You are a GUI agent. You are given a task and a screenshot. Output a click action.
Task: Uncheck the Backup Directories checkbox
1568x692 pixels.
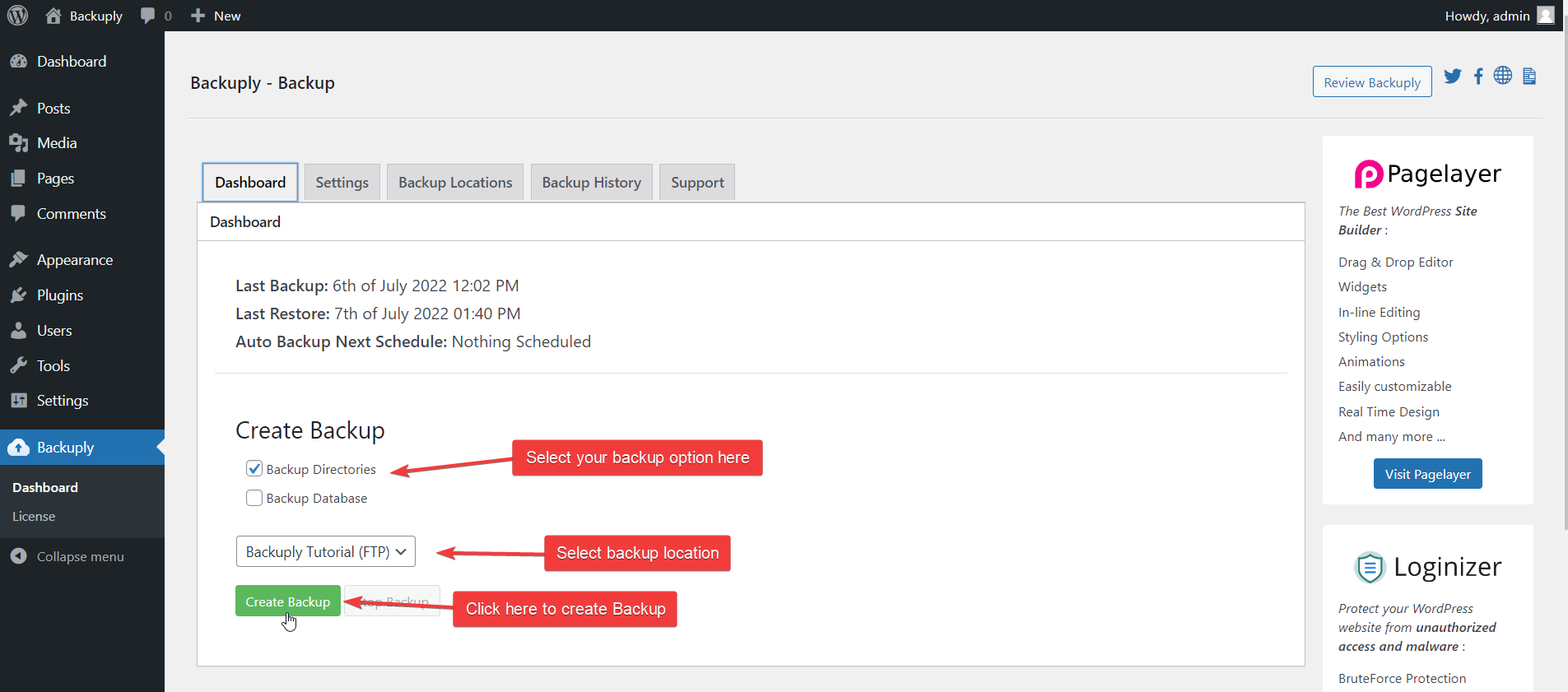click(254, 469)
